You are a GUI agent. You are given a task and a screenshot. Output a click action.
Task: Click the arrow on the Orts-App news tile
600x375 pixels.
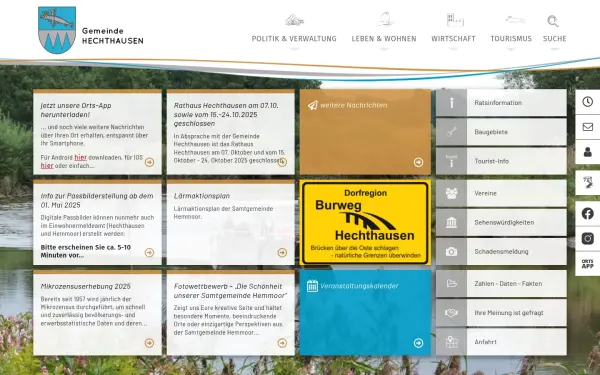tap(149, 162)
